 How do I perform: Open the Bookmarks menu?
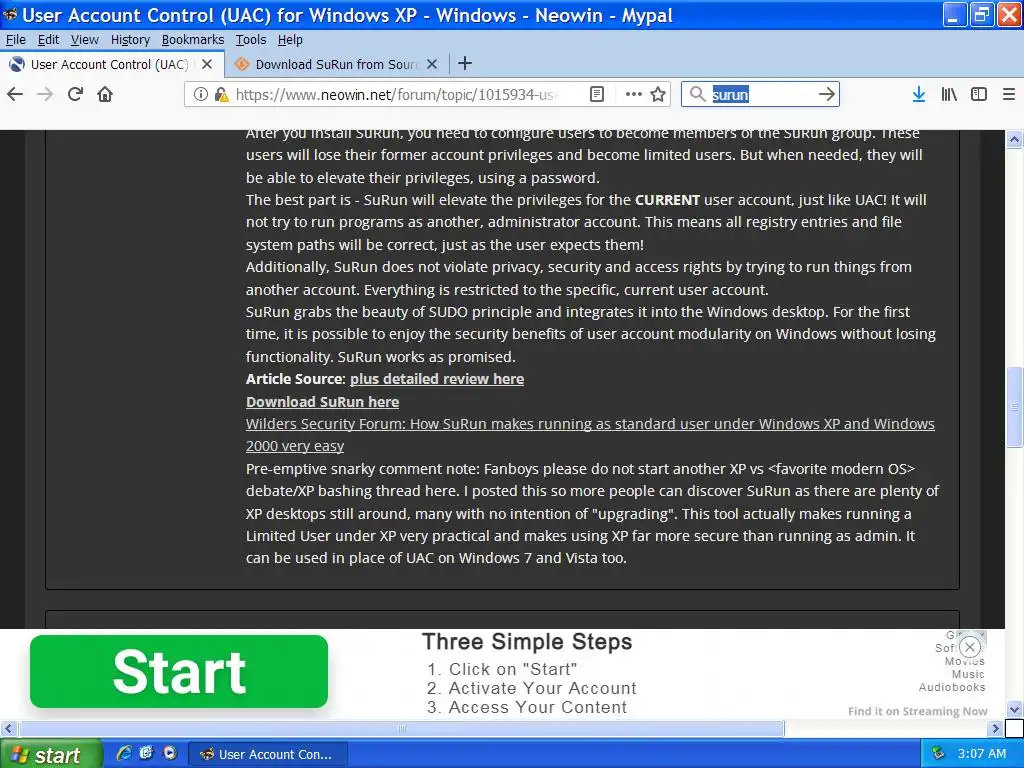point(193,40)
